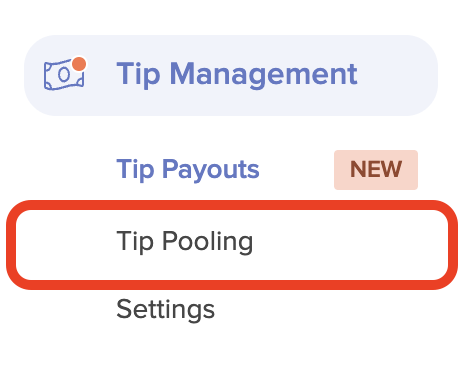Click the orange notification dot on money icon
Viewport: 460px width, 366px height.
pos(79,64)
